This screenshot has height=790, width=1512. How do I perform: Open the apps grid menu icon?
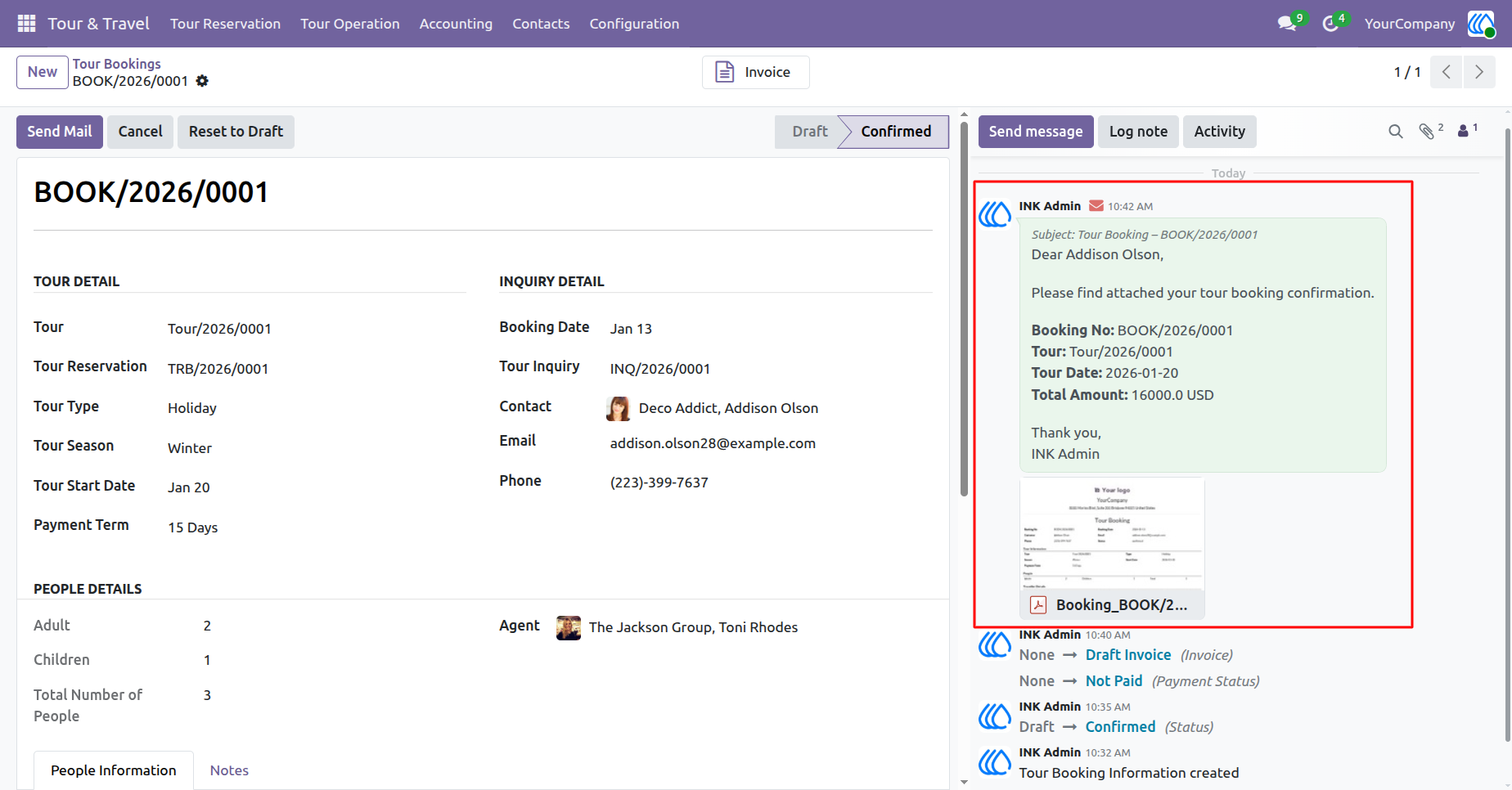click(x=26, y=24)
